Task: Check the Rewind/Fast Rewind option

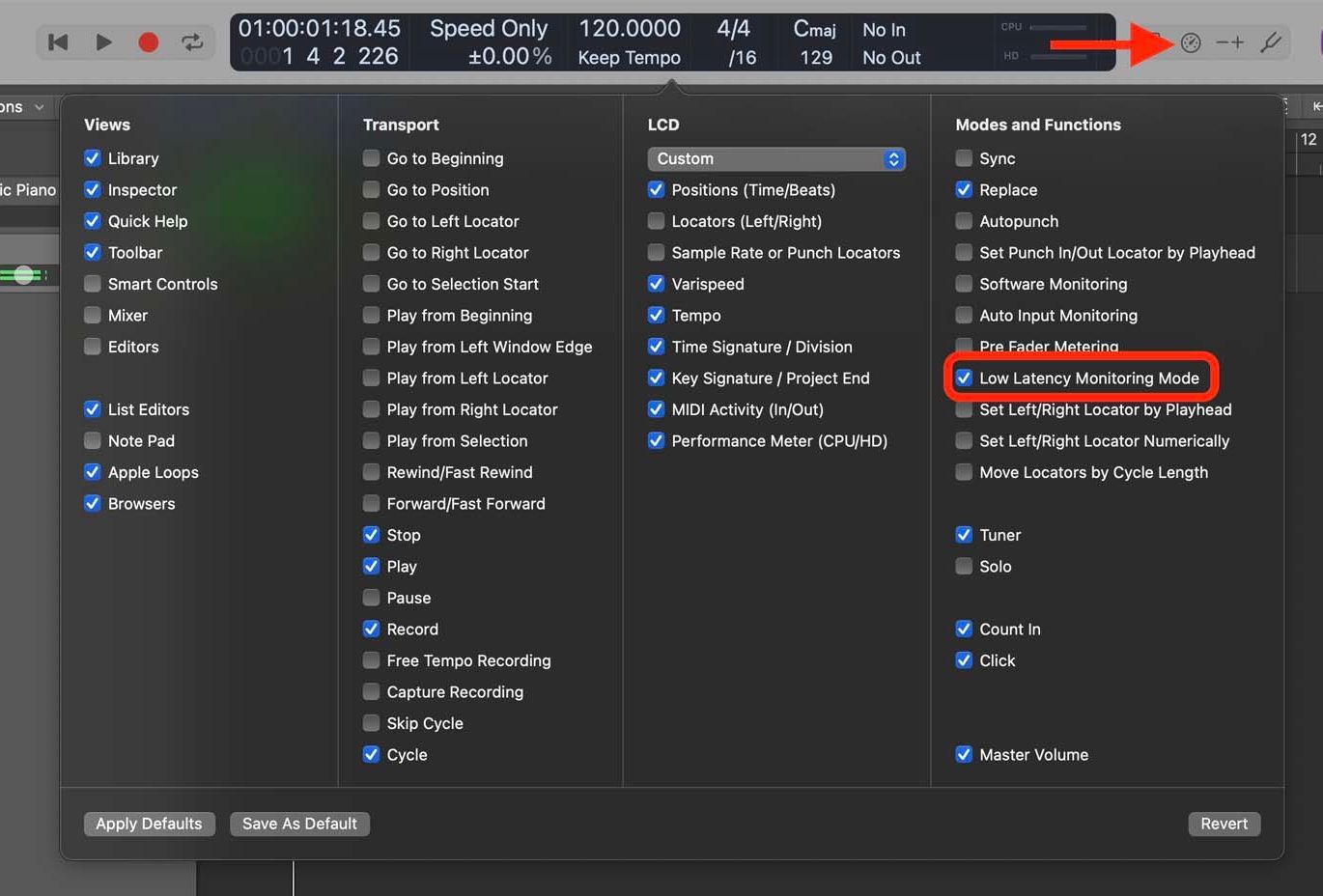Action: coord(371,472)
